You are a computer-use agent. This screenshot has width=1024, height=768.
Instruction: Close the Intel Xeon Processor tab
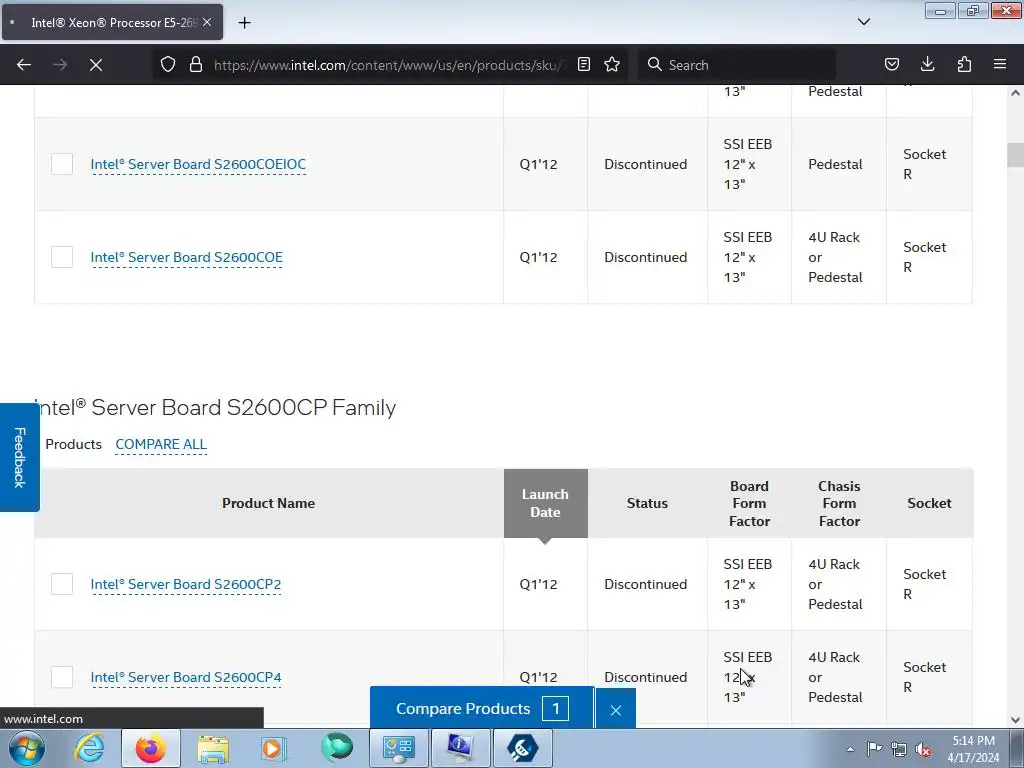click(206, 22)
